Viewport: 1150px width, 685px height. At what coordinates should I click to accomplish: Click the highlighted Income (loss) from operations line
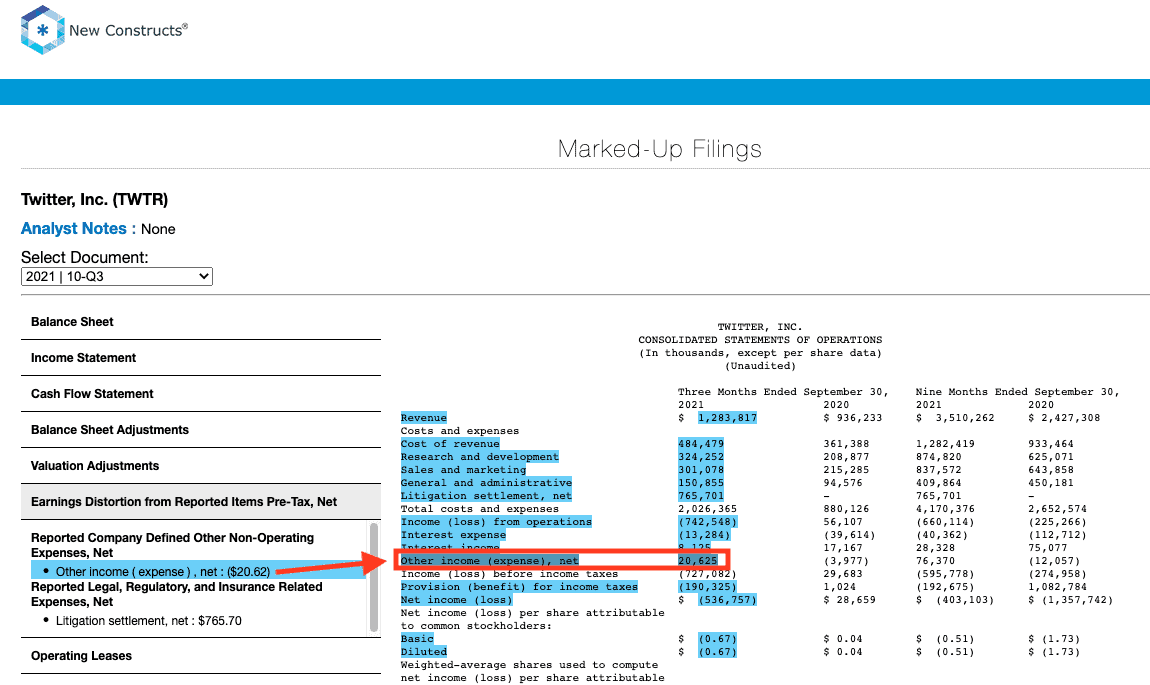[x=496, y=522]
